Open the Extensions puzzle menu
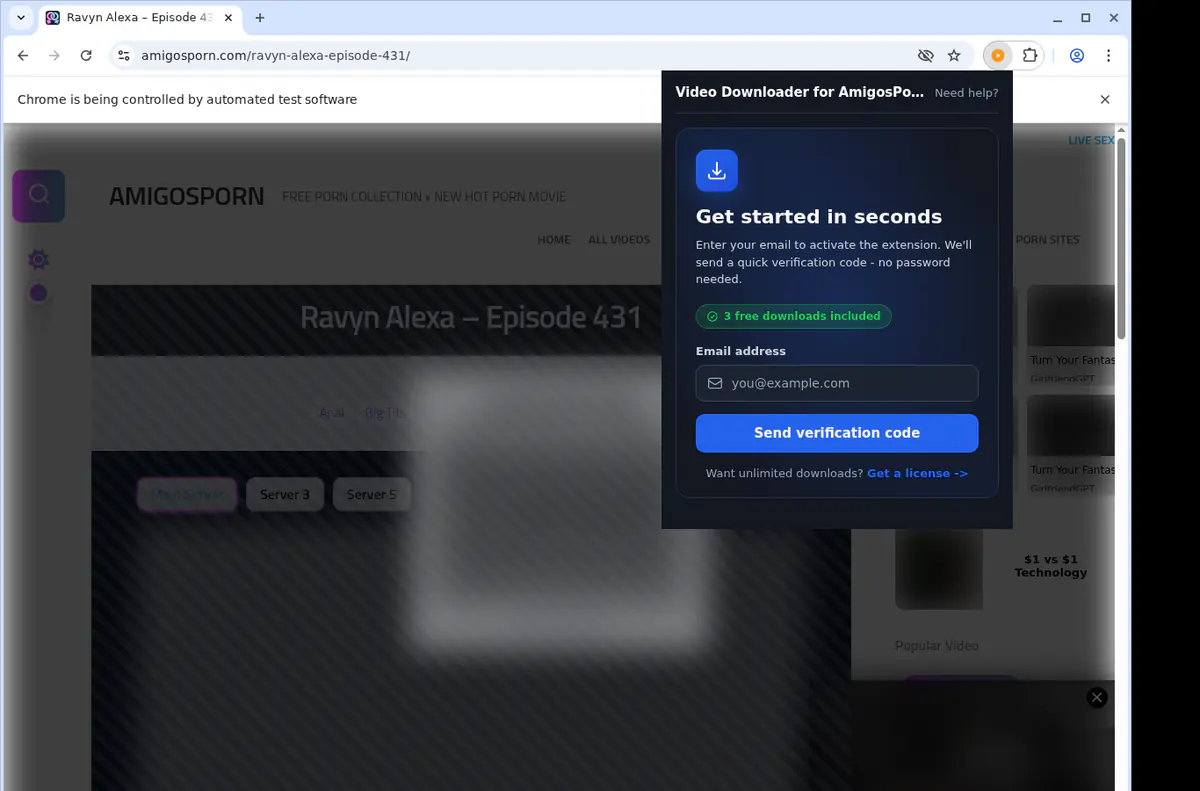The width and height of the screenshot is (1200, 791). (x=1029, y=56)
